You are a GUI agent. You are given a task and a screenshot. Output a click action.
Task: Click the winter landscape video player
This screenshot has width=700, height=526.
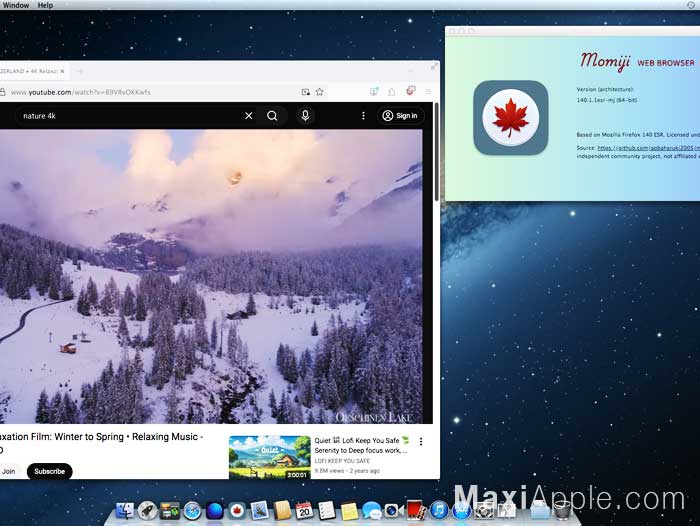pyautogui.click(x=211, y=276)
